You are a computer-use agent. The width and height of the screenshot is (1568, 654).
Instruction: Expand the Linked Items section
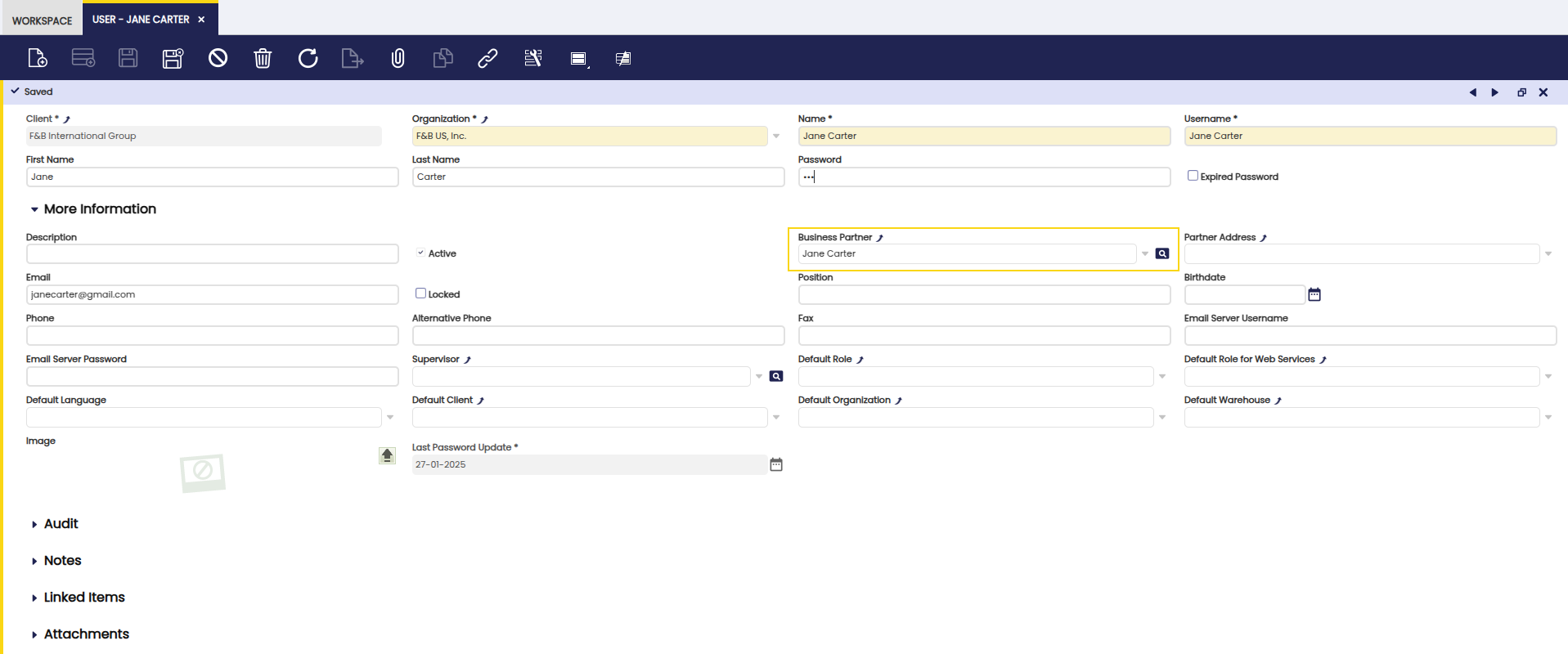pos(78,598)
